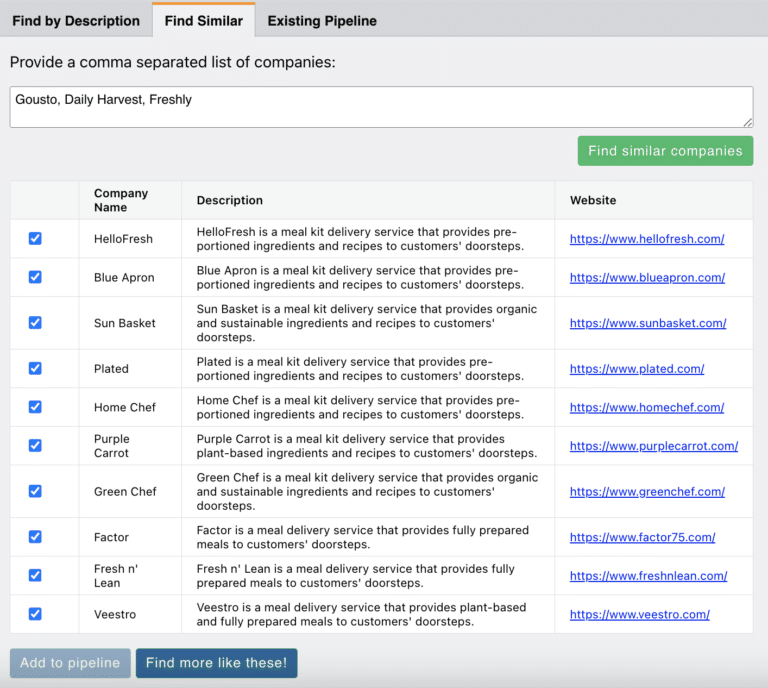Viewport: 768px width, 688px height.
Task: Toggle the Purple Carrot checkbox
Action: [x=35, y=445]
